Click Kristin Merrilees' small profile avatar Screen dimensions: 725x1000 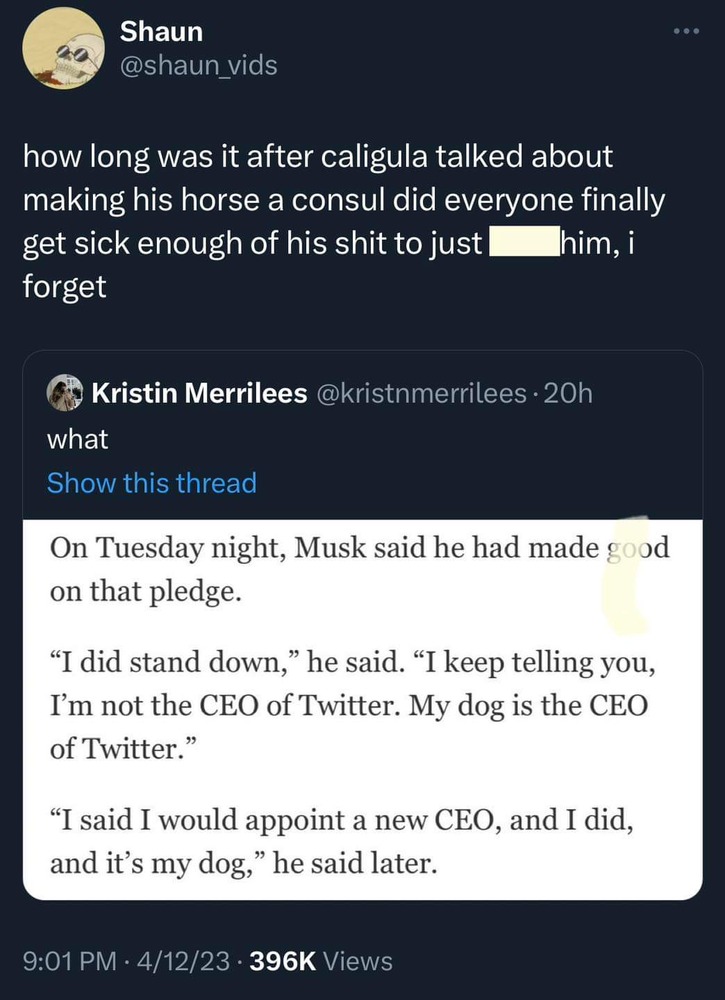click(x=65, y=394)
